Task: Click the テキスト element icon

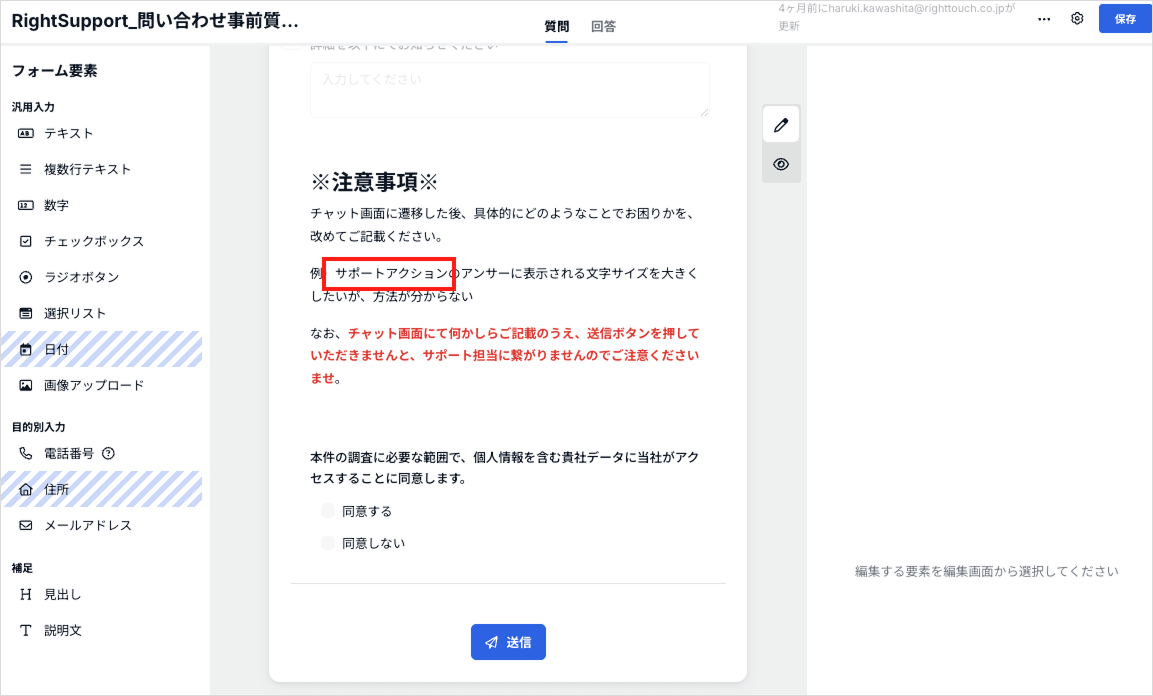Action: [26, 133]
